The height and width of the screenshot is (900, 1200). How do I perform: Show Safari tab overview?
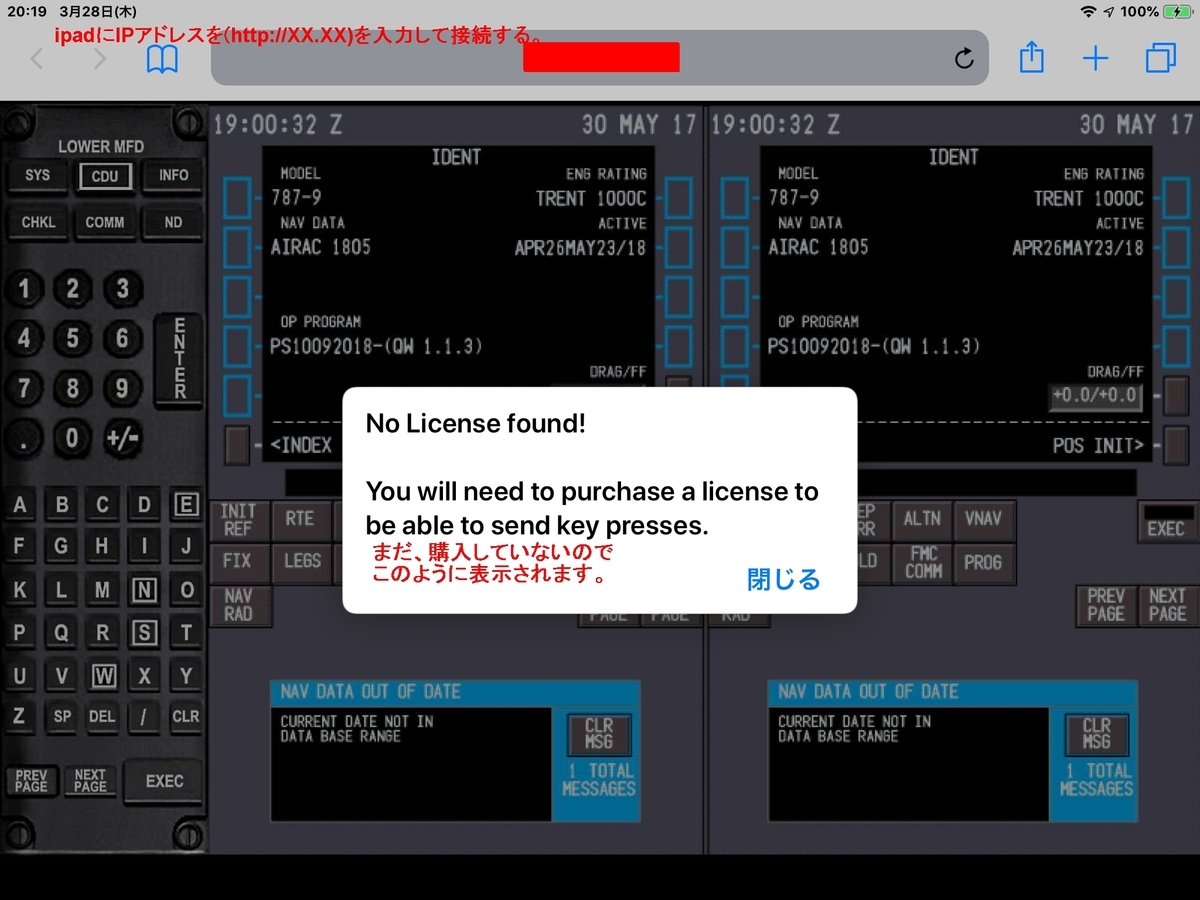[1160, 59]
